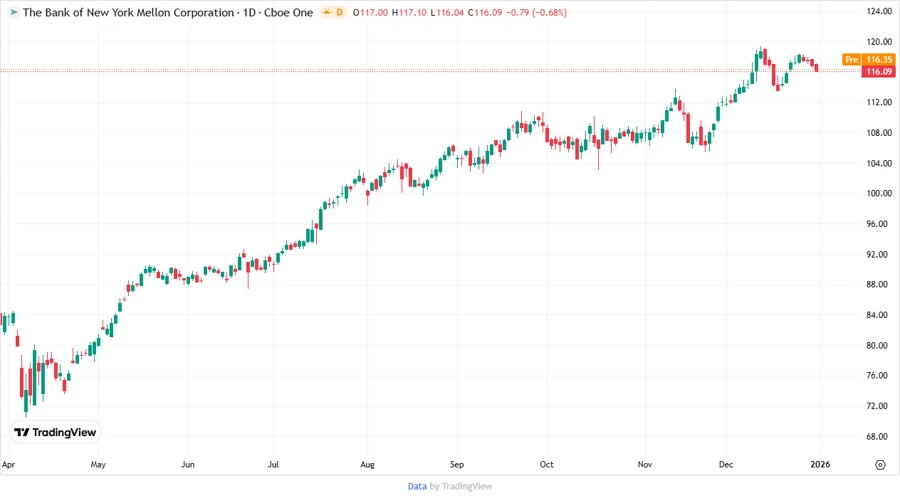Click the close value C116.09

(x=485, y=12)
